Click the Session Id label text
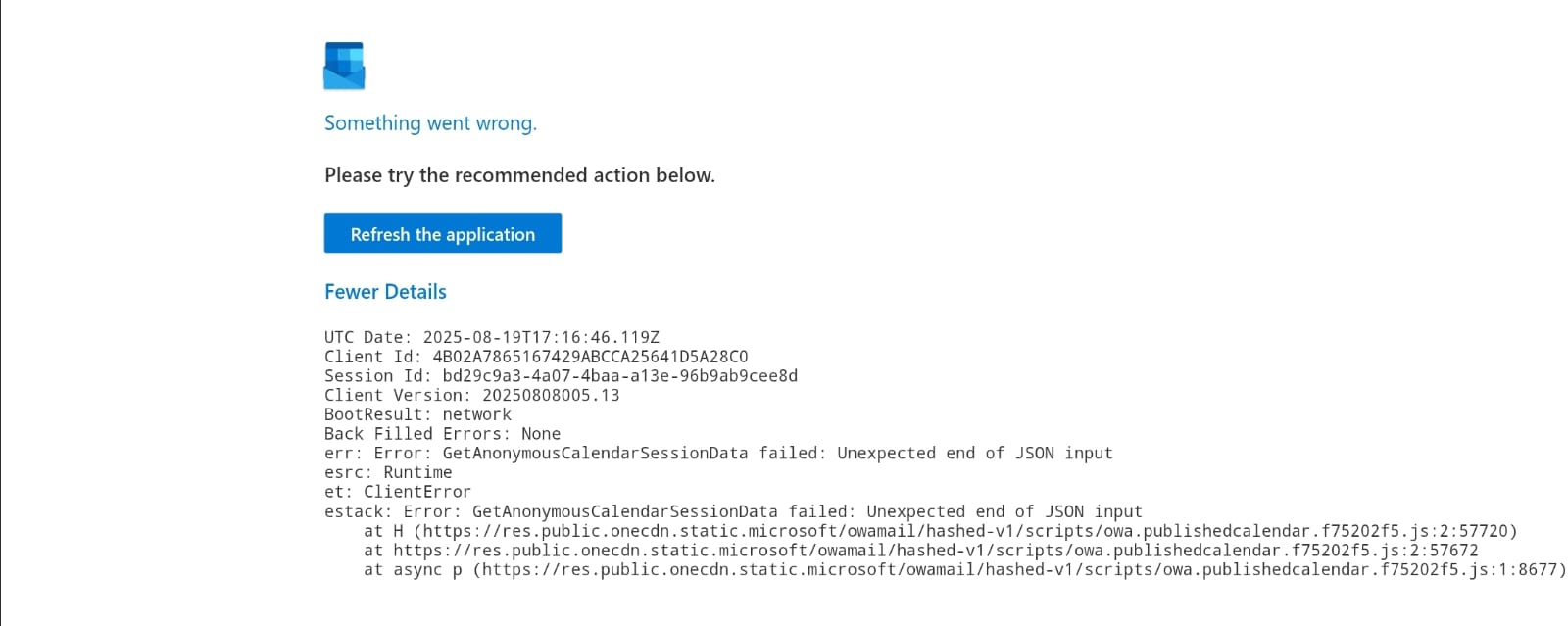The image size is (1568, 626). coord(378,376)
